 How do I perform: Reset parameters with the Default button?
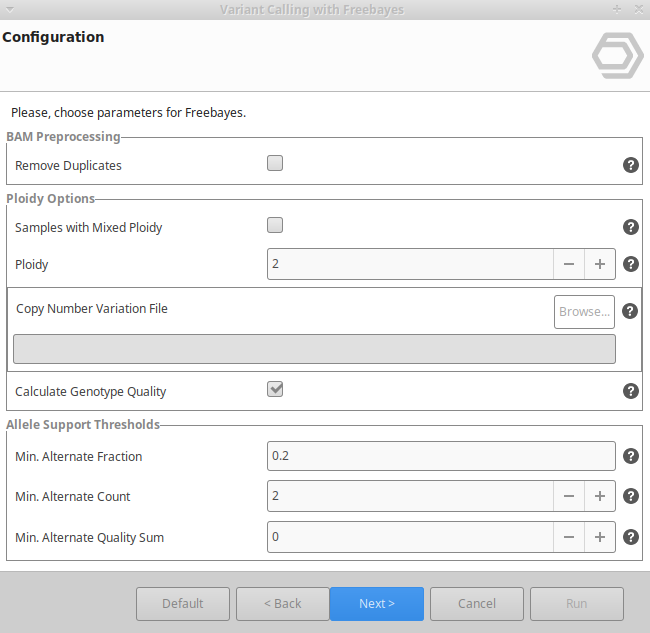click(x=183, y=604)
